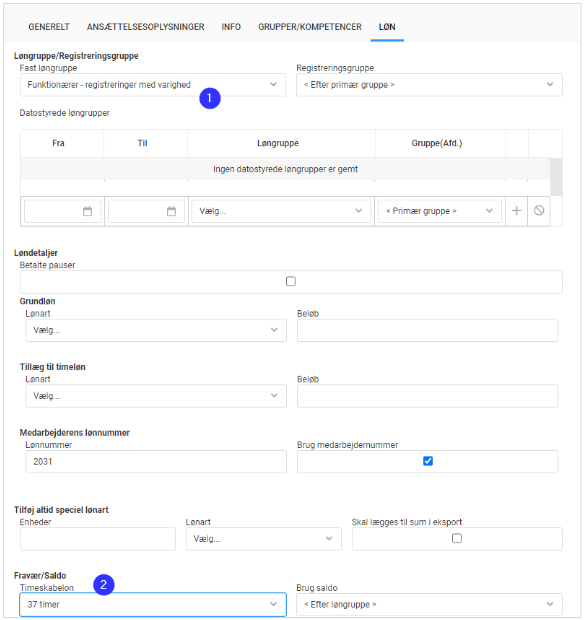This screenshot has height=620, width=584.
Task: Open the Brug saldo dropdown
Action: [429, 605]
